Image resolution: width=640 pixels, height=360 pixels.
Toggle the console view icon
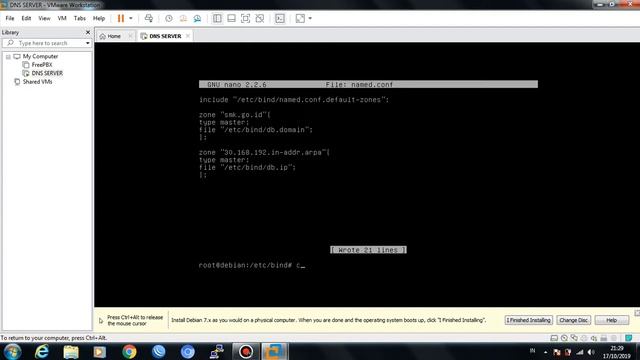pos(280,18)
